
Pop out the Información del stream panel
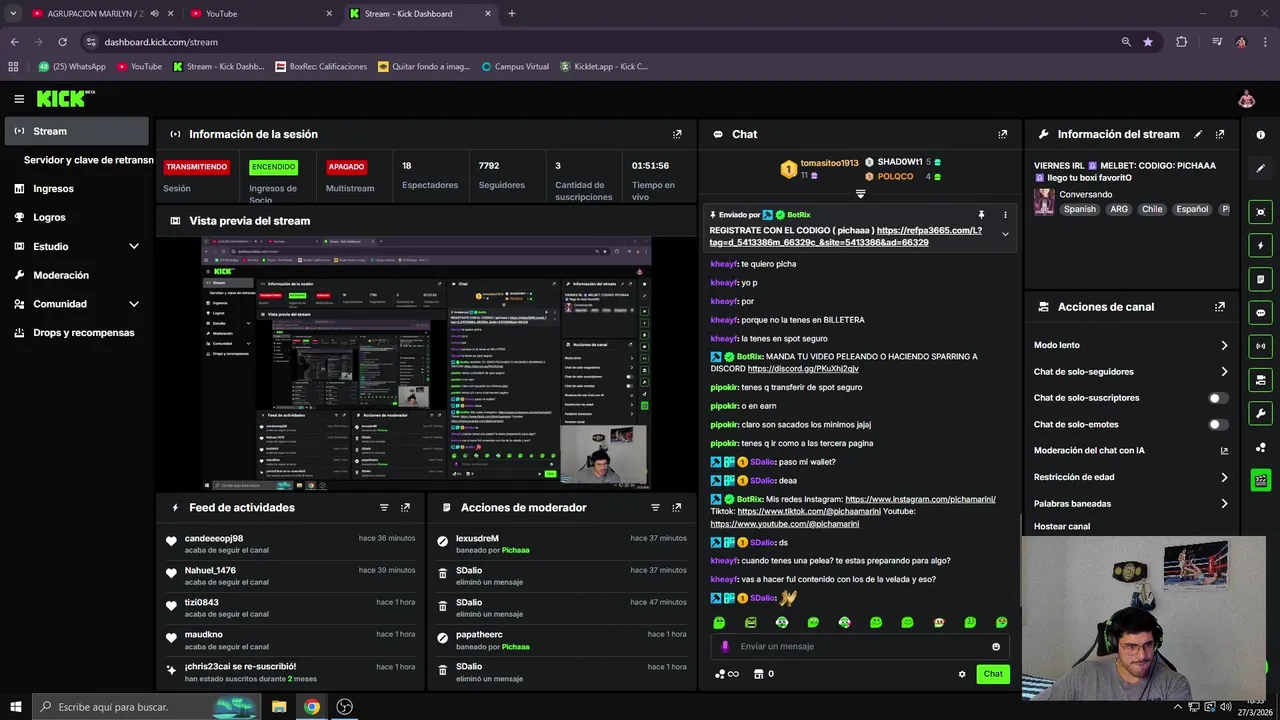pyautogui.click(x=1220, y=134)
